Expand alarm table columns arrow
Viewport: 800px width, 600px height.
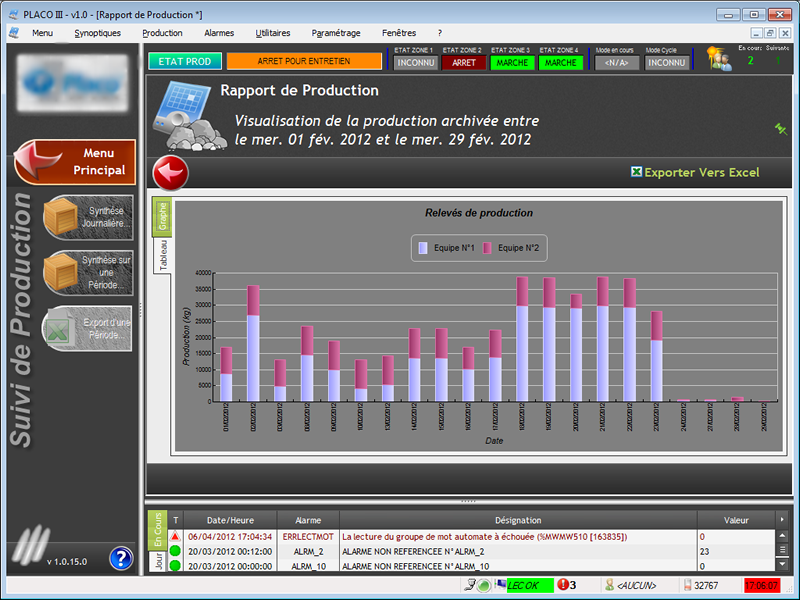782,520
